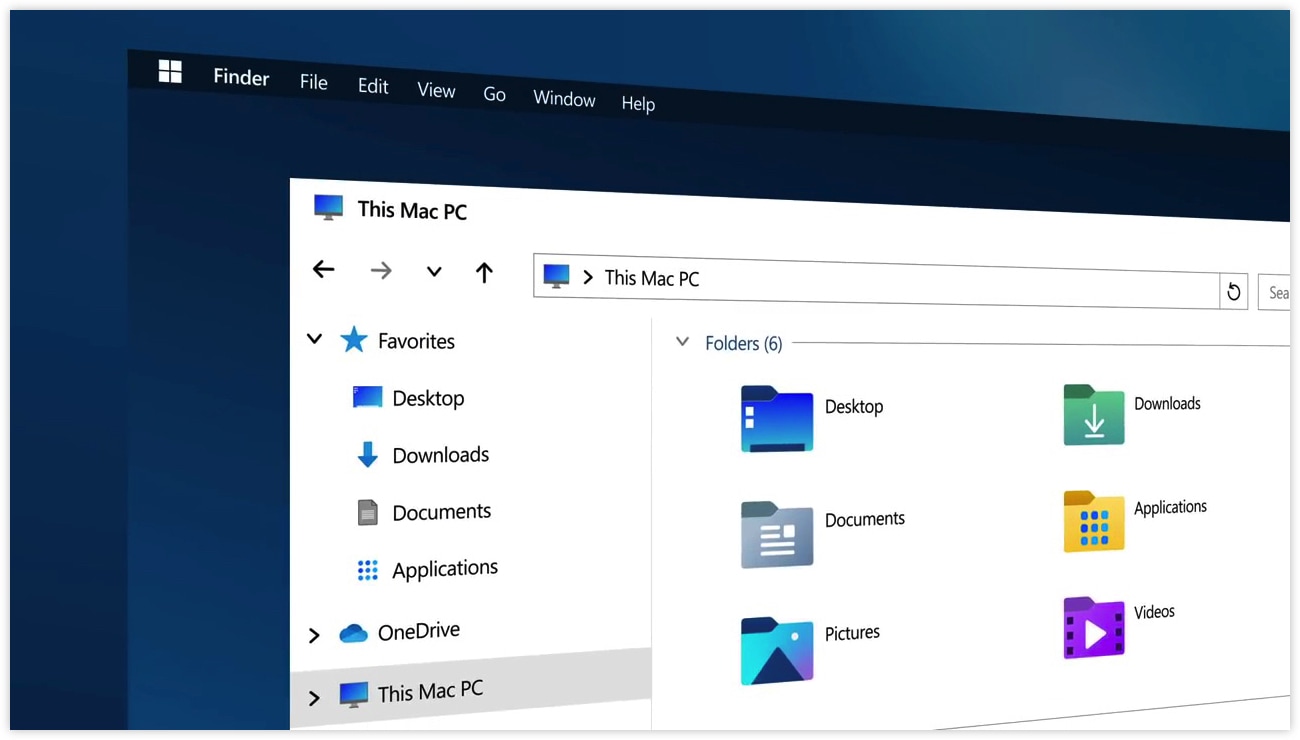The height and width of the screenshot is (740, 1300).
Task: Click This Mac PC in address bar
Action: click(x=652, y=279)
